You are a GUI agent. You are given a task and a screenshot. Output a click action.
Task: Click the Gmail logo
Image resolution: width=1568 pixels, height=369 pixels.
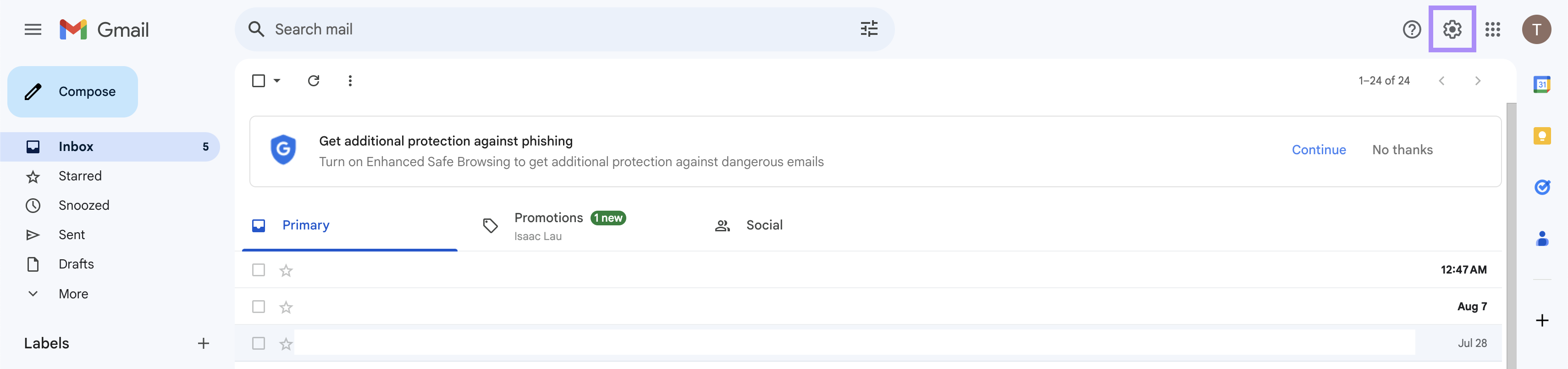[104, 29]
